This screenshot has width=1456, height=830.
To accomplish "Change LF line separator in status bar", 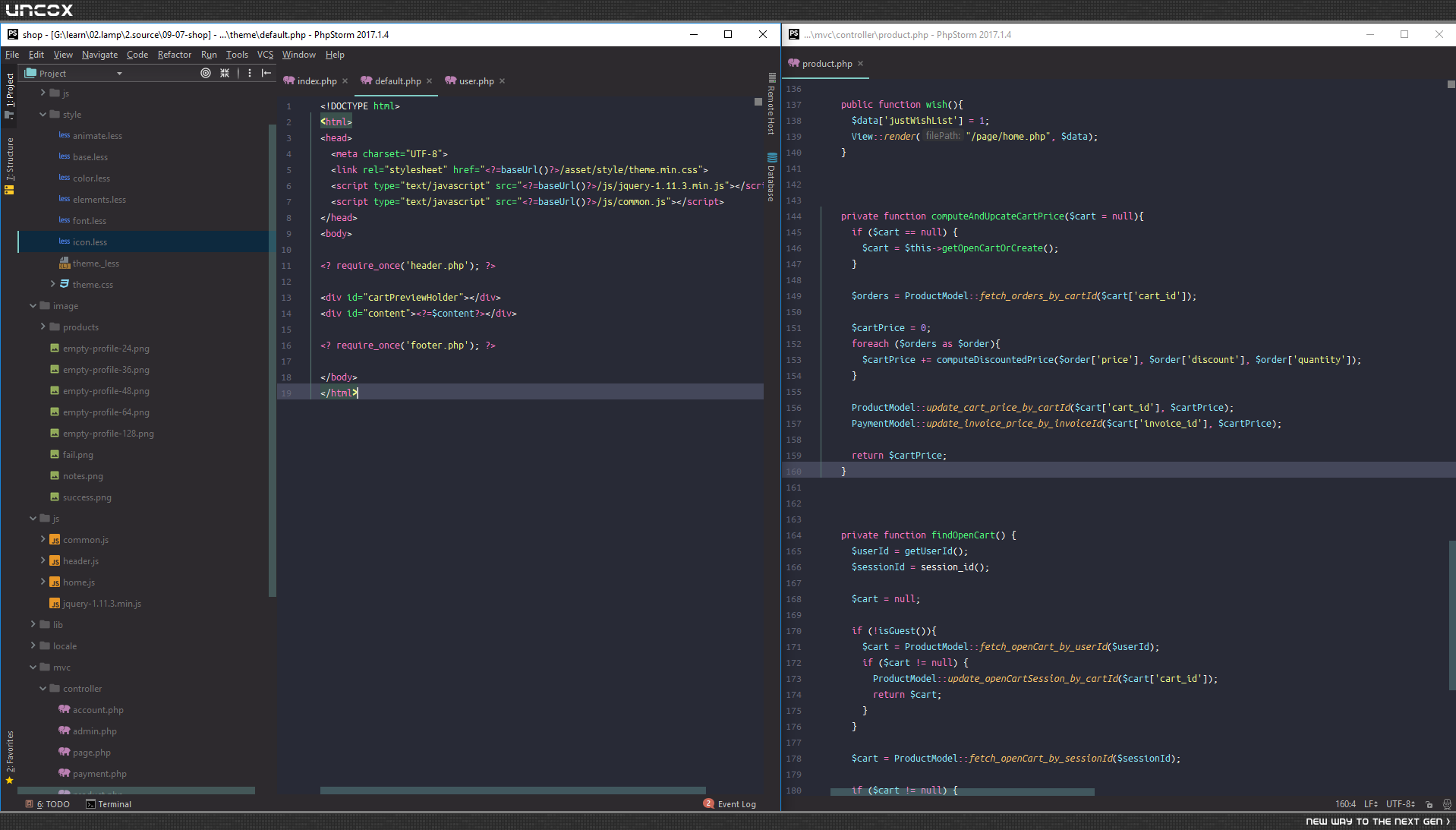I will pos(1371,804).
